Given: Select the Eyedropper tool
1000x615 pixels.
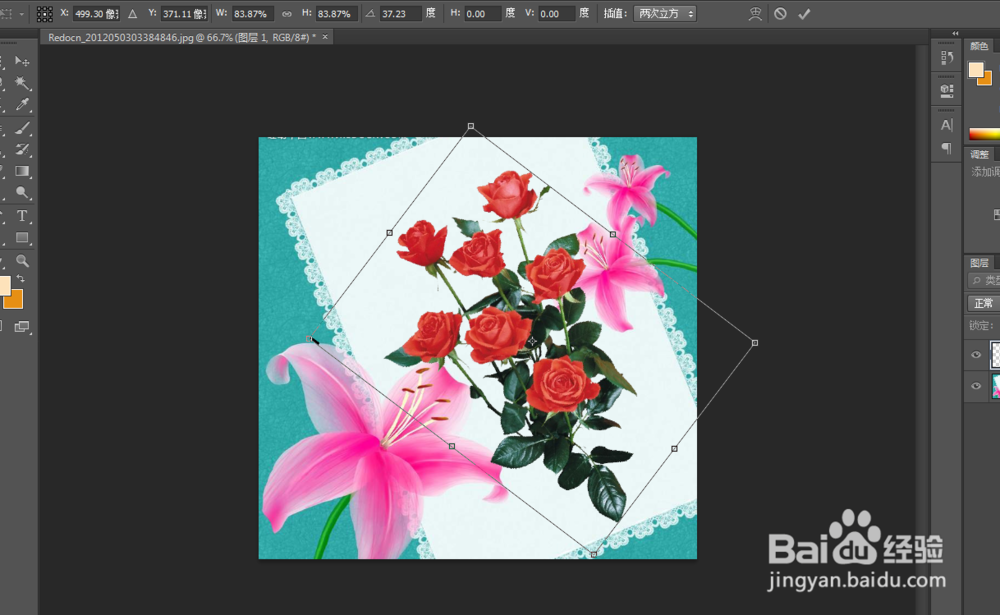Looking at the screenshot, I should (x=22, y=104).
